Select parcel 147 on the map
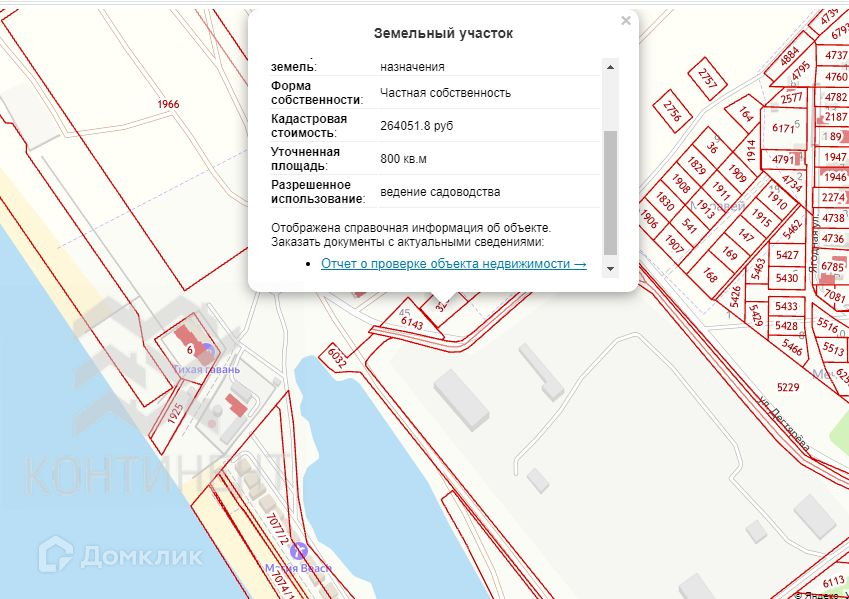This screenshot has height=599, width=849. 746,235
